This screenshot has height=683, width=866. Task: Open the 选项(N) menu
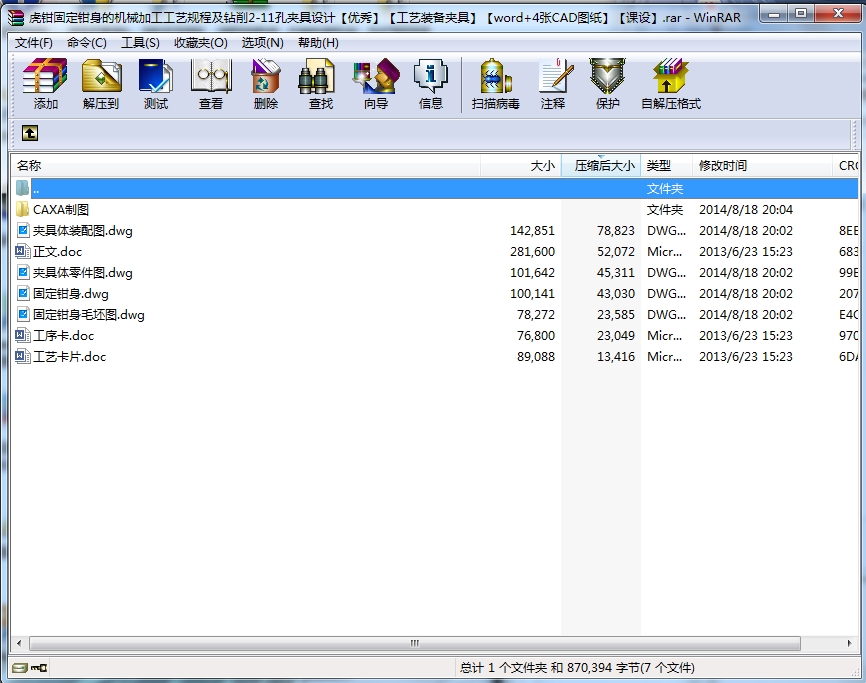click(262, 43)
